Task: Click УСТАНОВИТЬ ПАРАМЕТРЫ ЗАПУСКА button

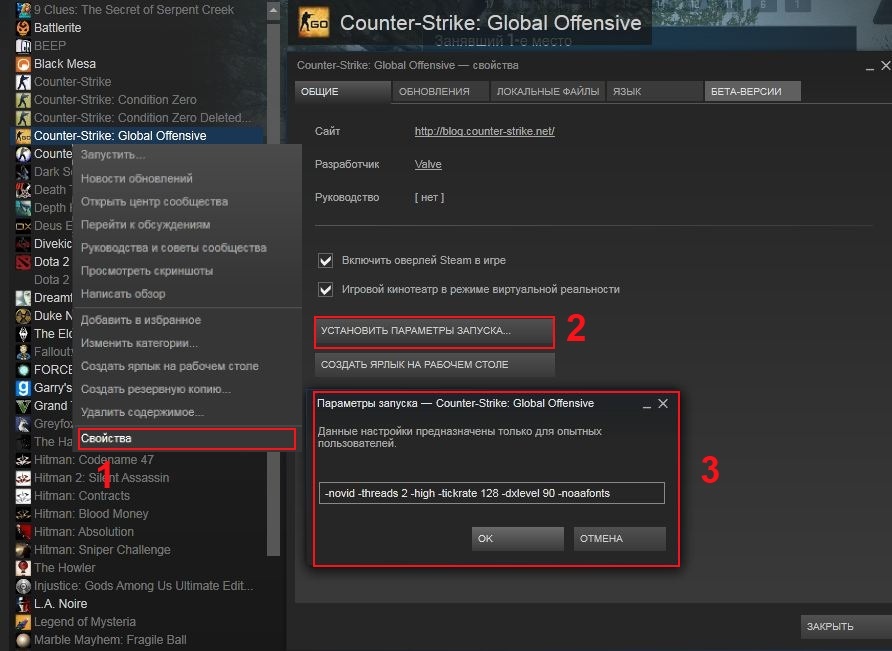Action: tap(434, 331)
